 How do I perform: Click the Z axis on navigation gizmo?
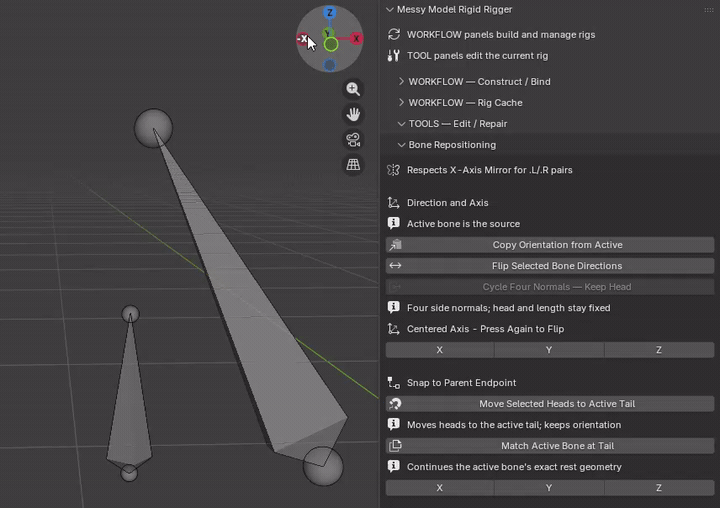330,12
